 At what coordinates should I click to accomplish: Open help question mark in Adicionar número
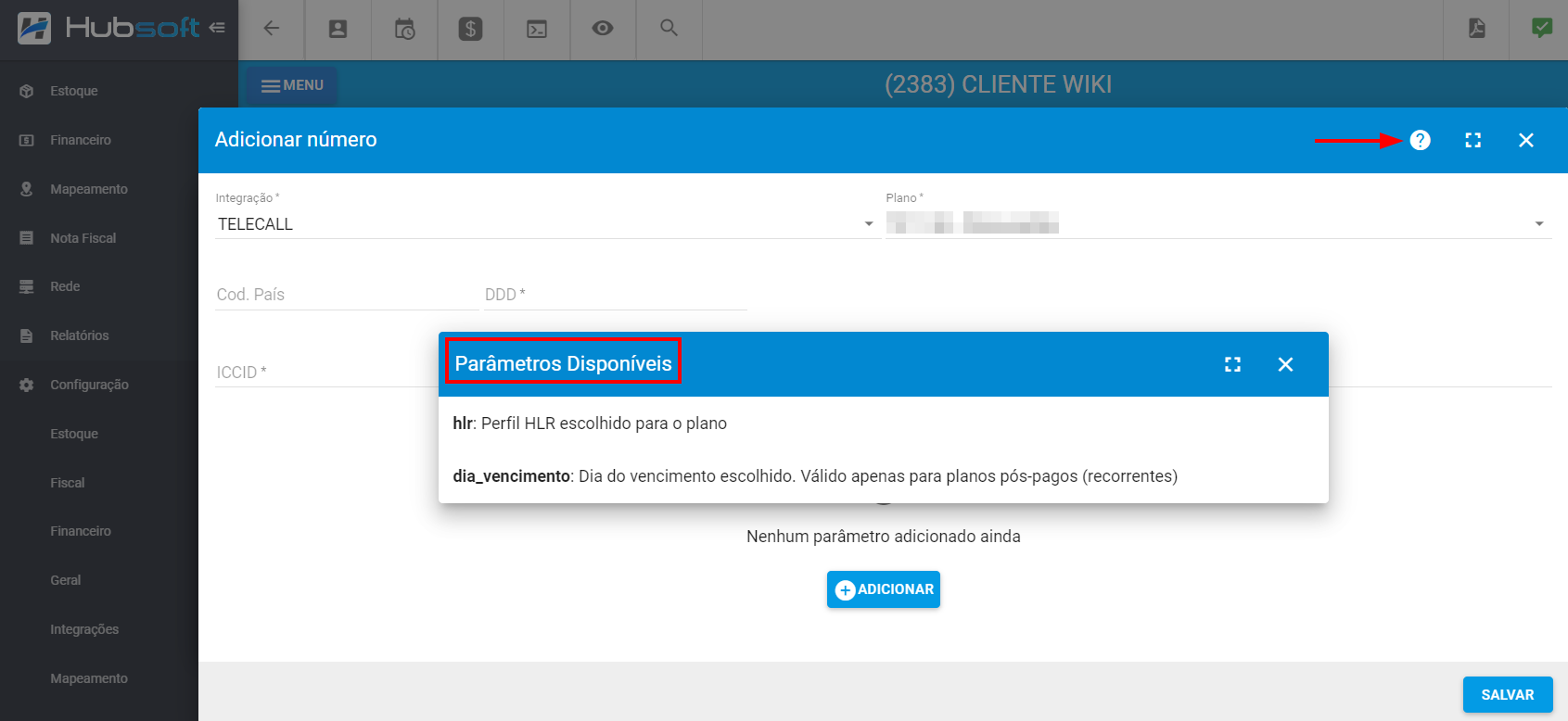[1421, 140]
